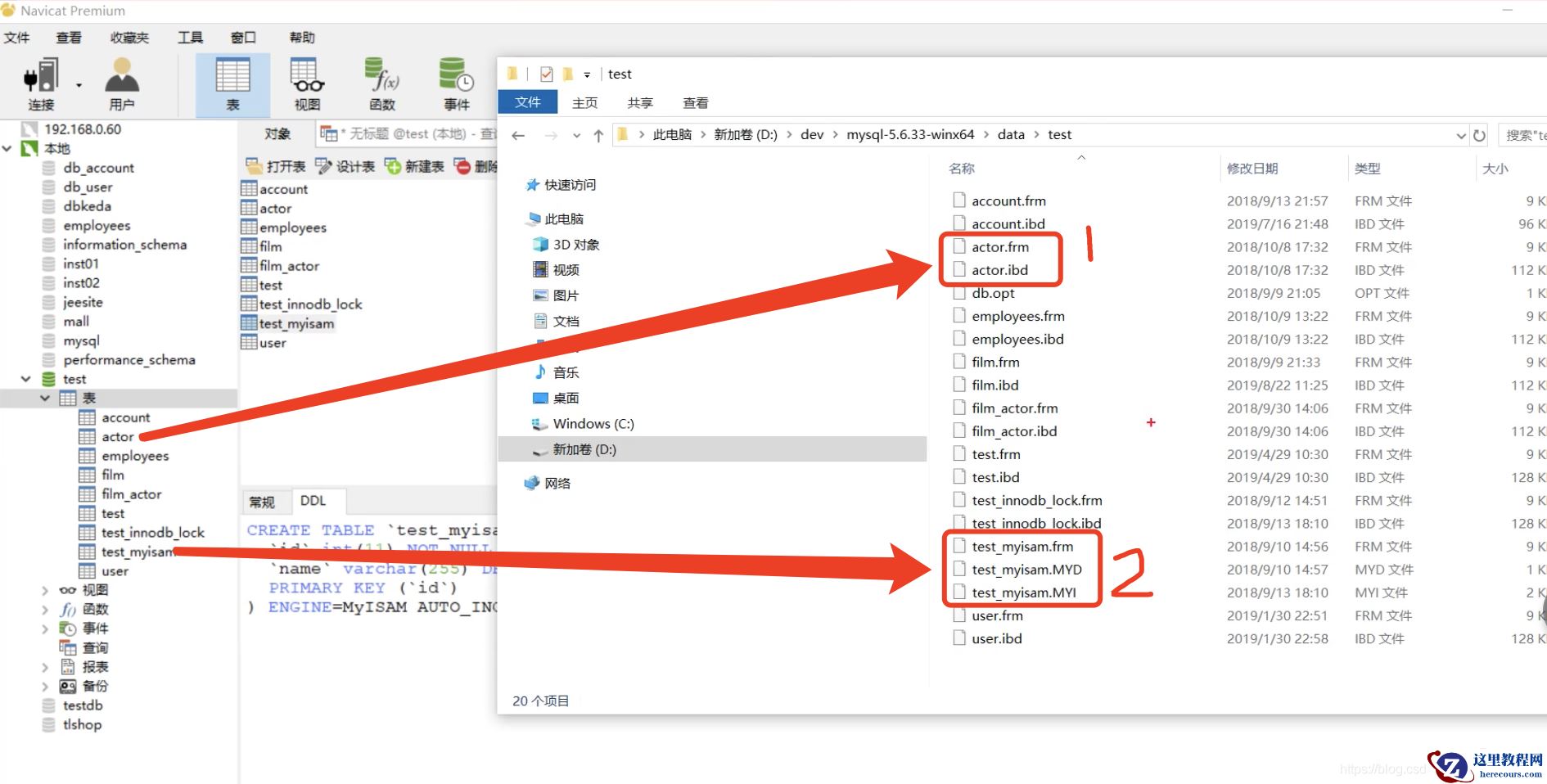Open the 文件 menu in Navicat
Image resolution: width=1547 pixels, height=784 pixels.
click(16, 38)
